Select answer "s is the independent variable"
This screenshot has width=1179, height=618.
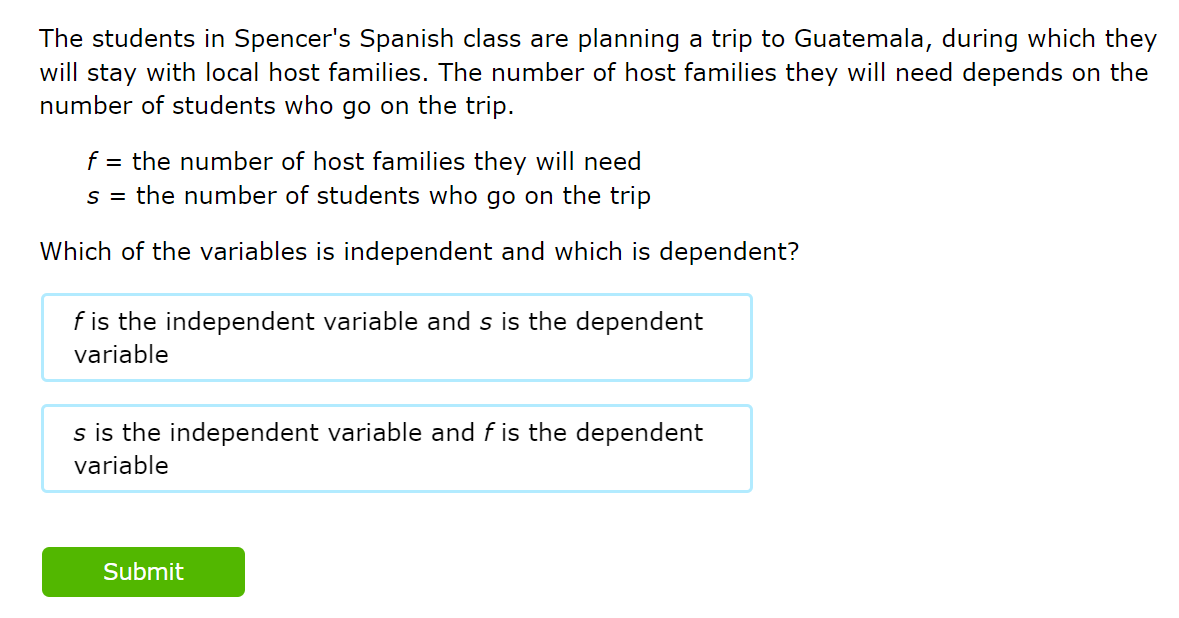point(396,448)
